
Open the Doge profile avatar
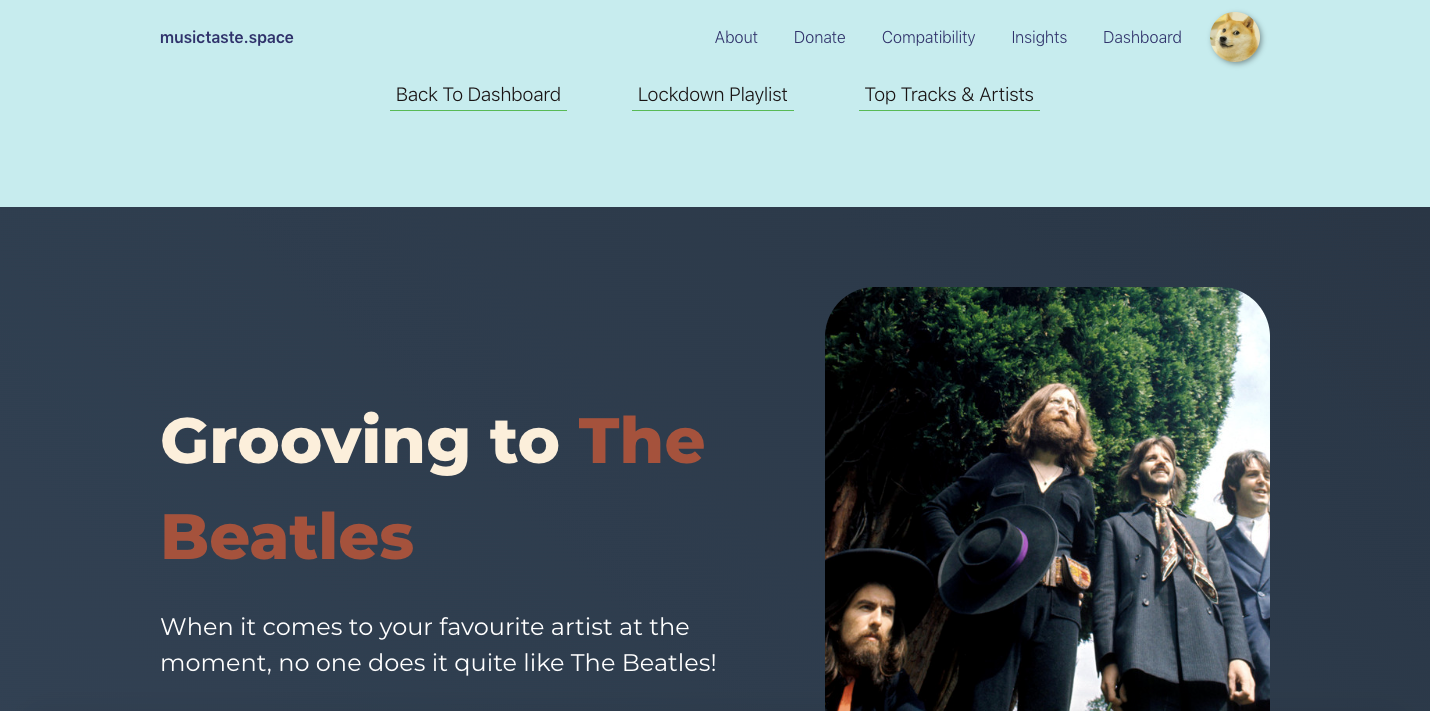[x=1235, y=37]
